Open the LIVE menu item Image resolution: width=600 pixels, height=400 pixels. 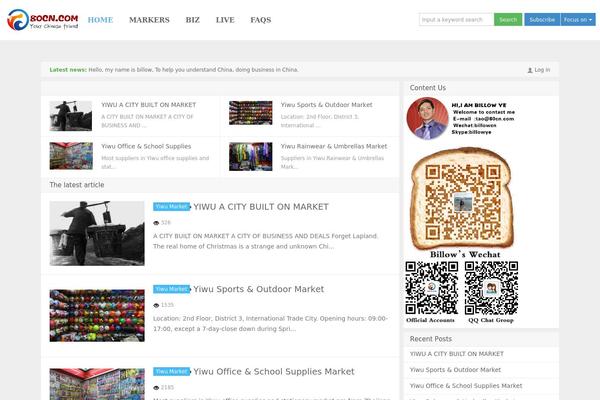coord(225,20)
